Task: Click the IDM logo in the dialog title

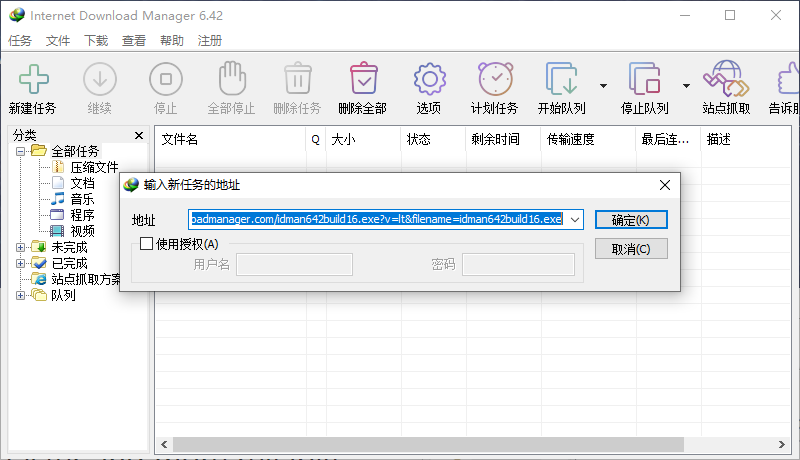Action: coord(131,185)
